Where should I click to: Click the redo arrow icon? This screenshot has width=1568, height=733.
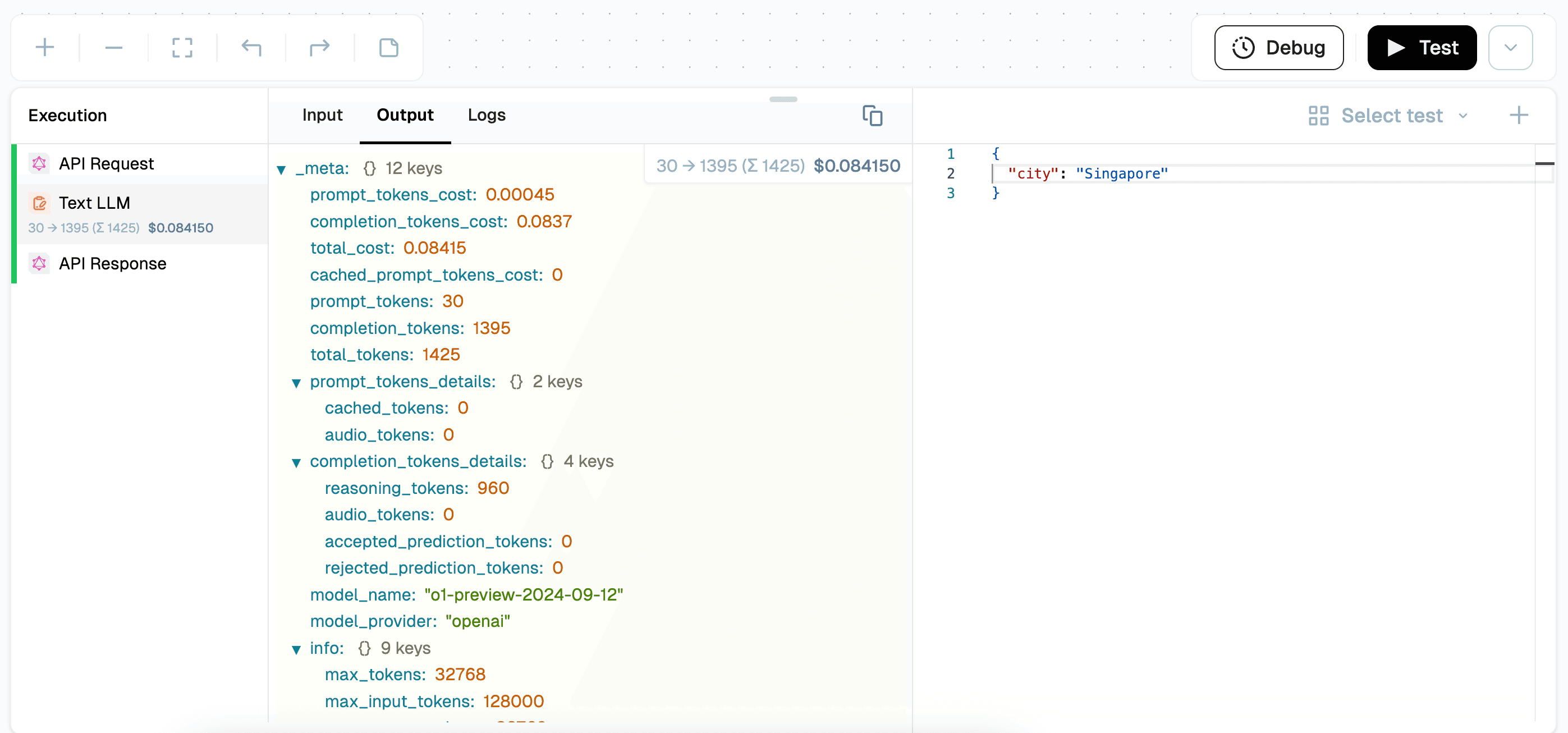(x=319, y=47)
